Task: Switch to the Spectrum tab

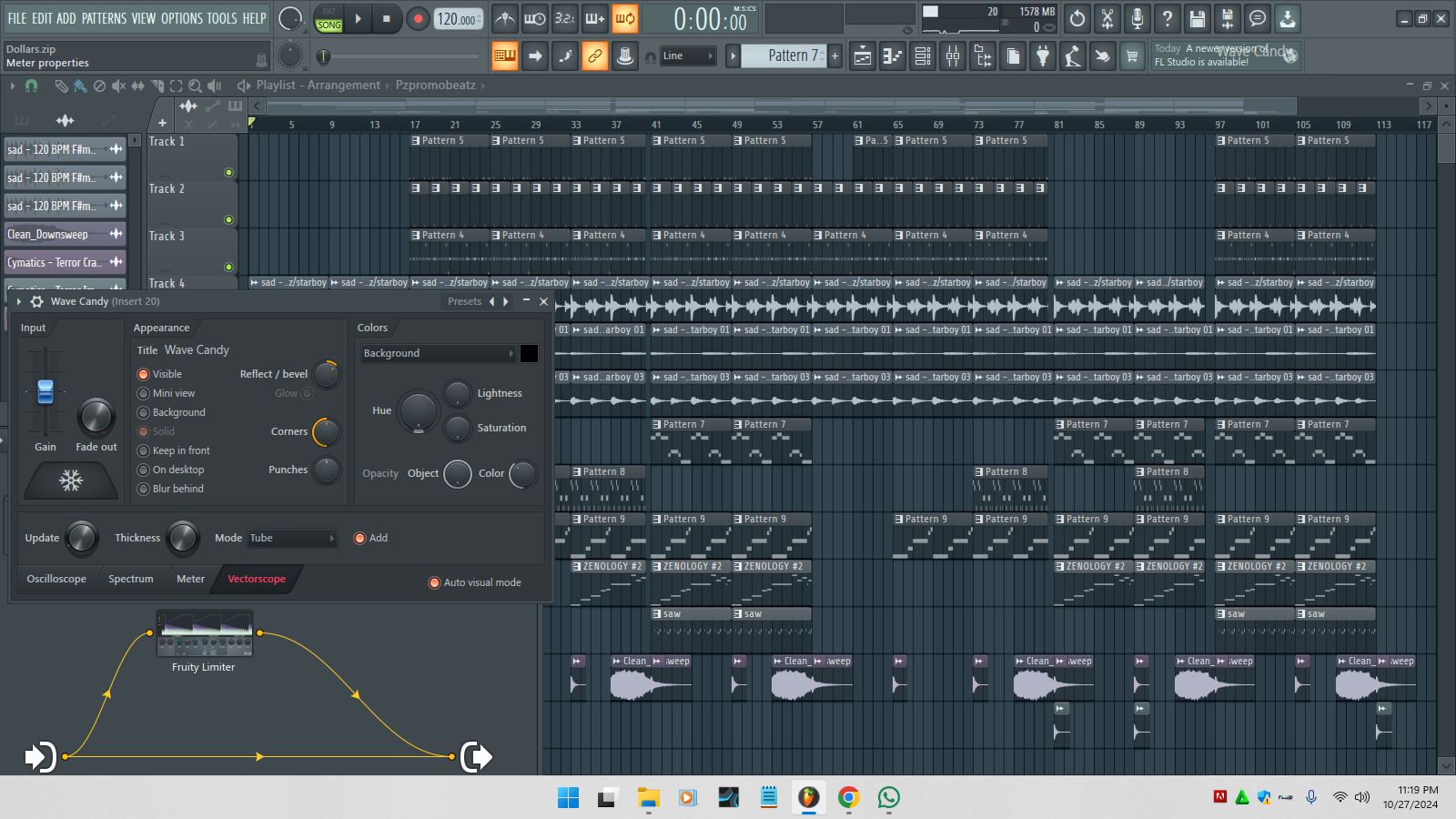Action: (131, 579)
